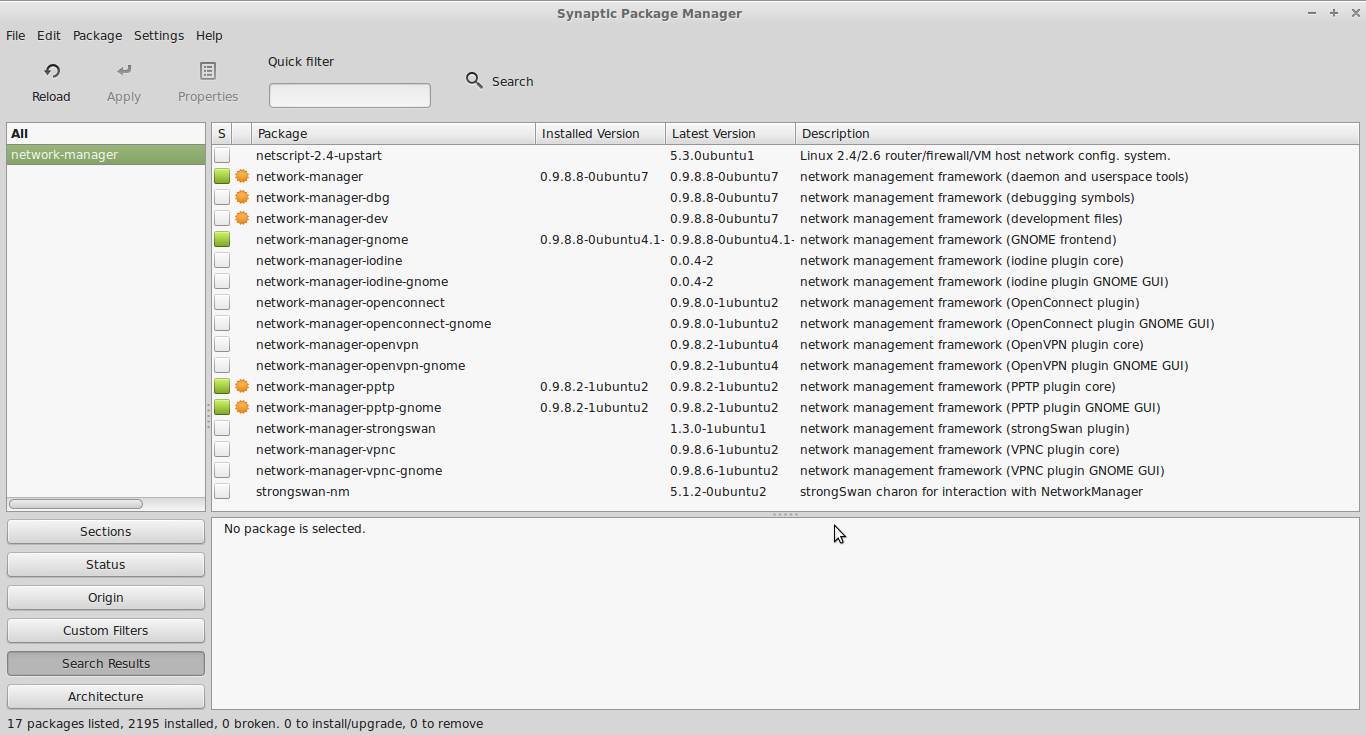
Task: Click the Reload toolbar icon
Action: coord(52,71)
